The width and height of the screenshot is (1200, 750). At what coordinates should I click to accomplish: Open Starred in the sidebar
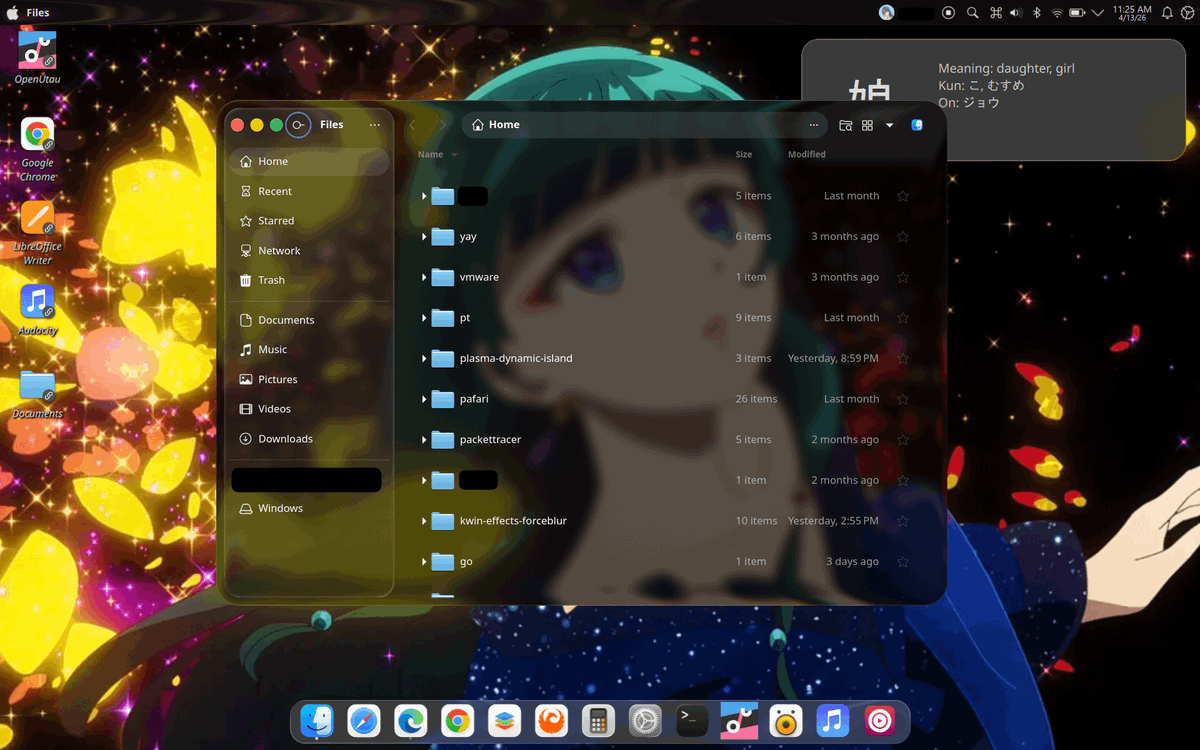pos(309,221)
